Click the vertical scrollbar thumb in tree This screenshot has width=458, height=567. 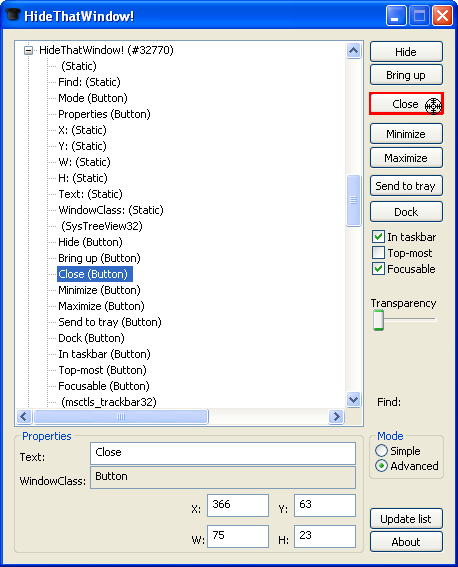tap(353, 200)
